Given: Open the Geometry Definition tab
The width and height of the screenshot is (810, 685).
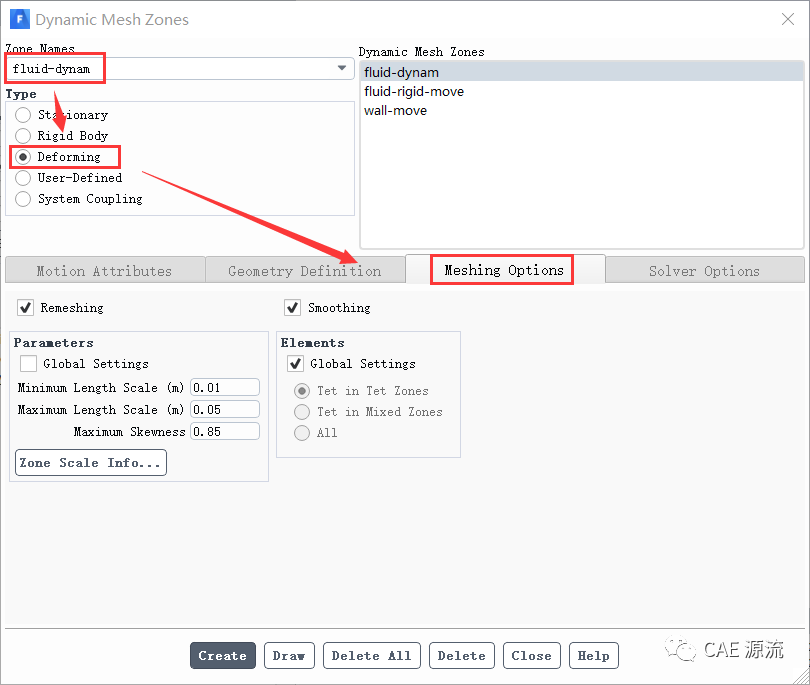Looking at the screenshot, I should 304,271.
